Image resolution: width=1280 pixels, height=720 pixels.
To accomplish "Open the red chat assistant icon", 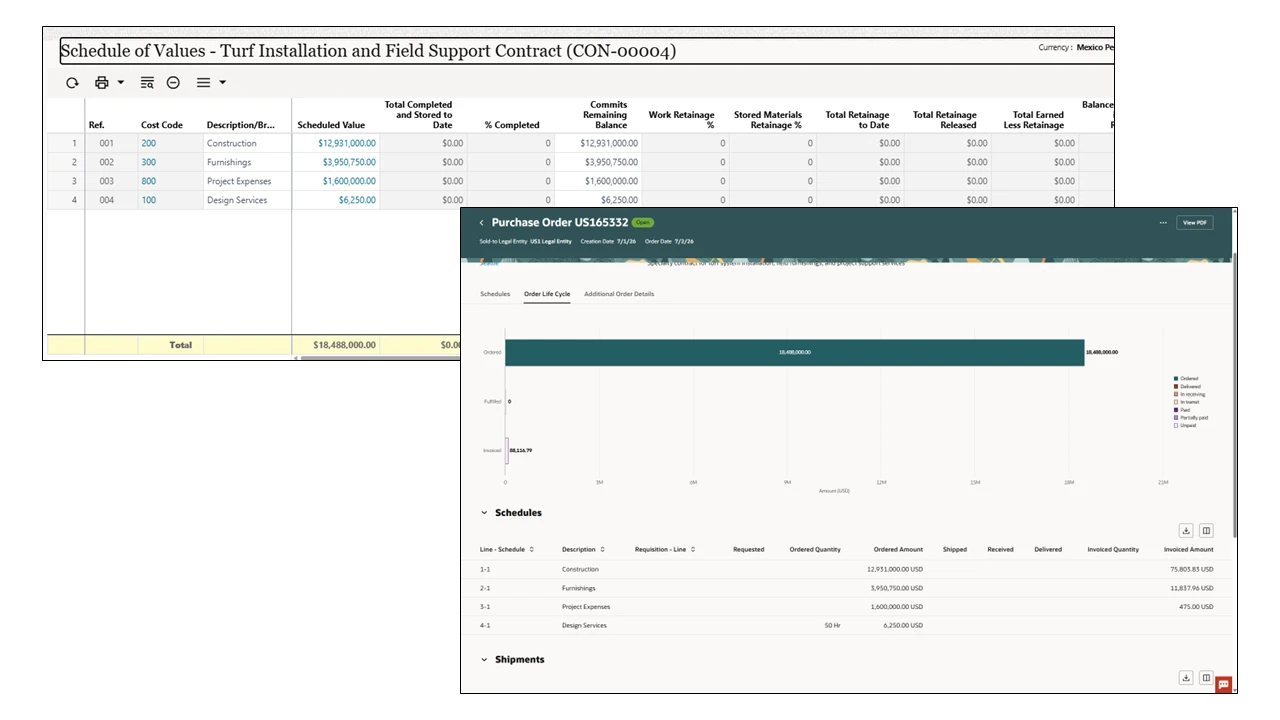I will 1224,685.
